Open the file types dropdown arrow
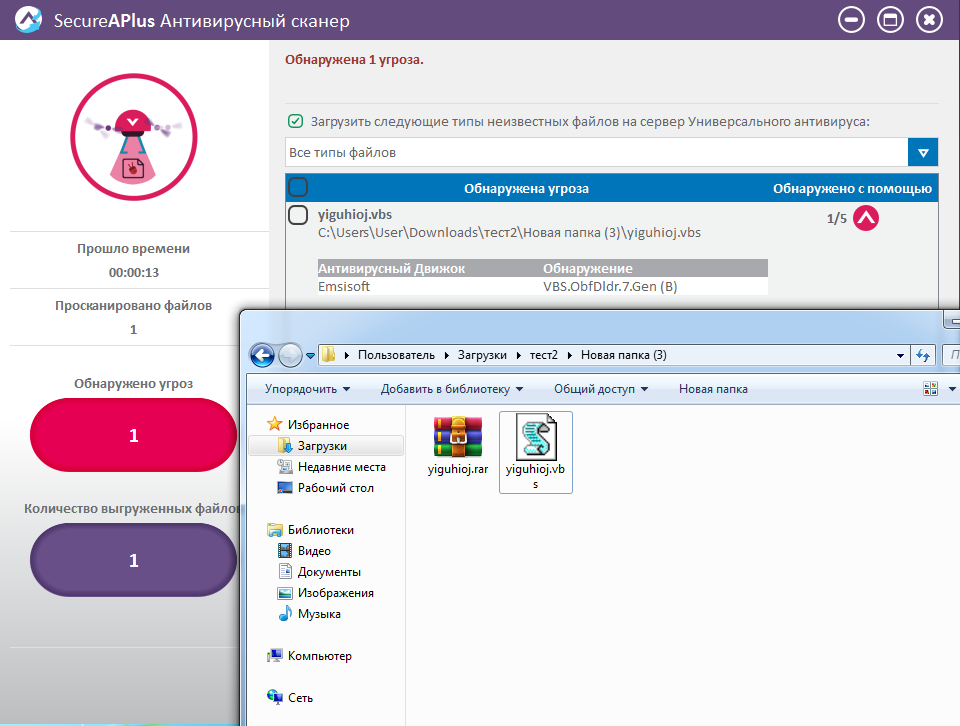 pyautogui.click(x=923, y=152)
